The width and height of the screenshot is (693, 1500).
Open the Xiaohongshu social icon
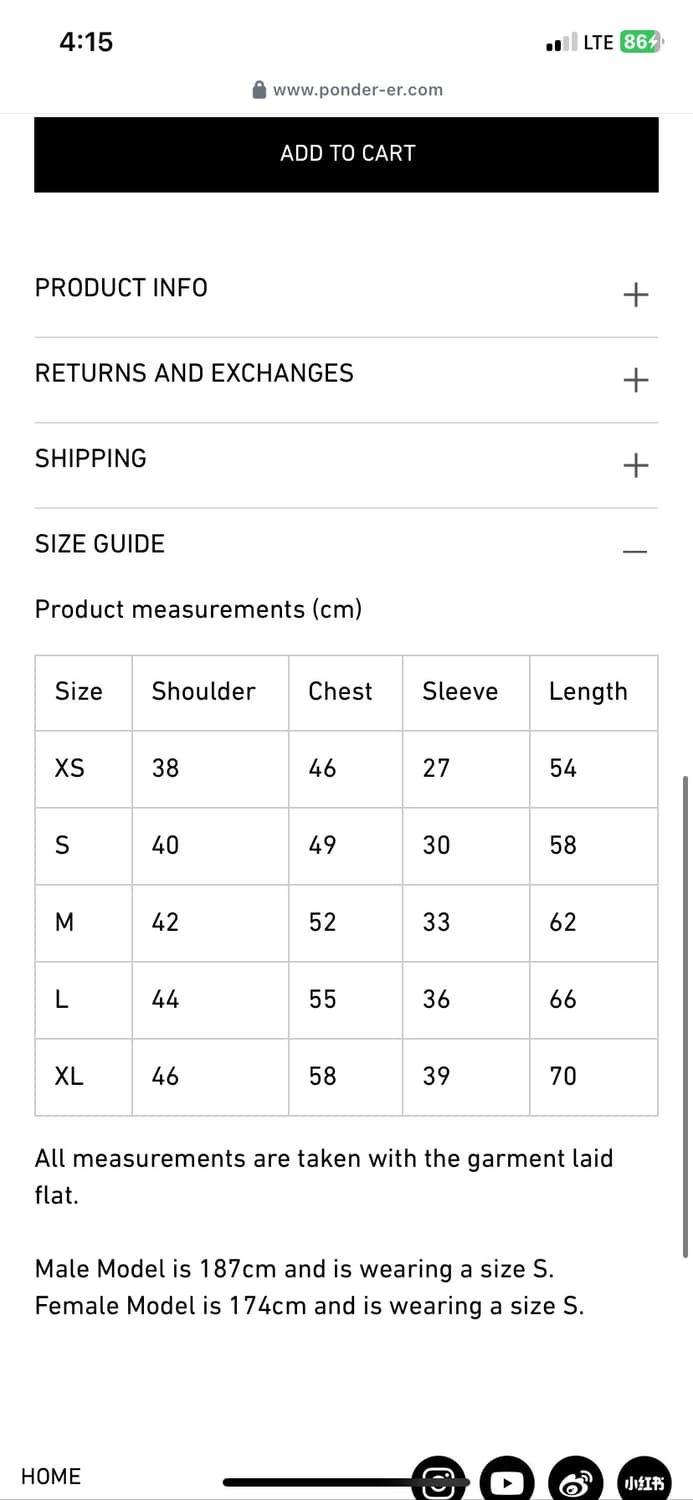click(x=644, y=1480)
